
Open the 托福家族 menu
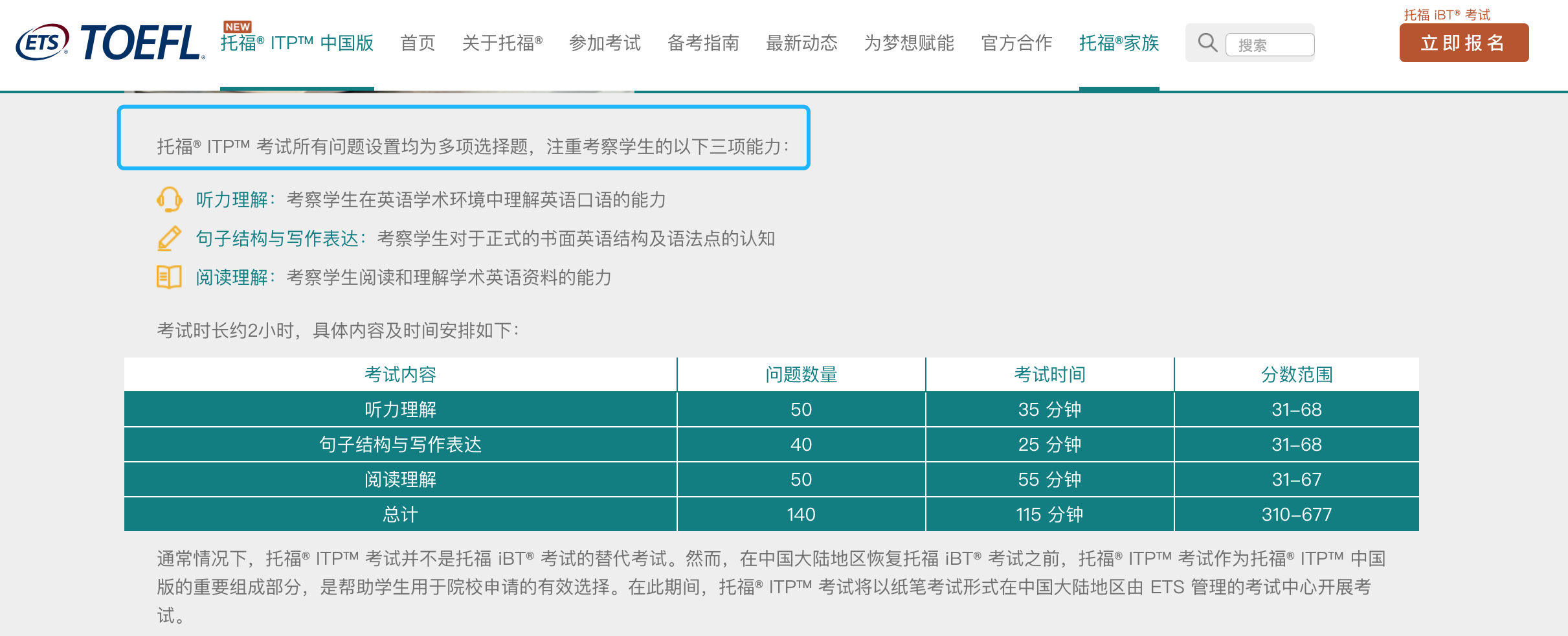[1119, 43]
